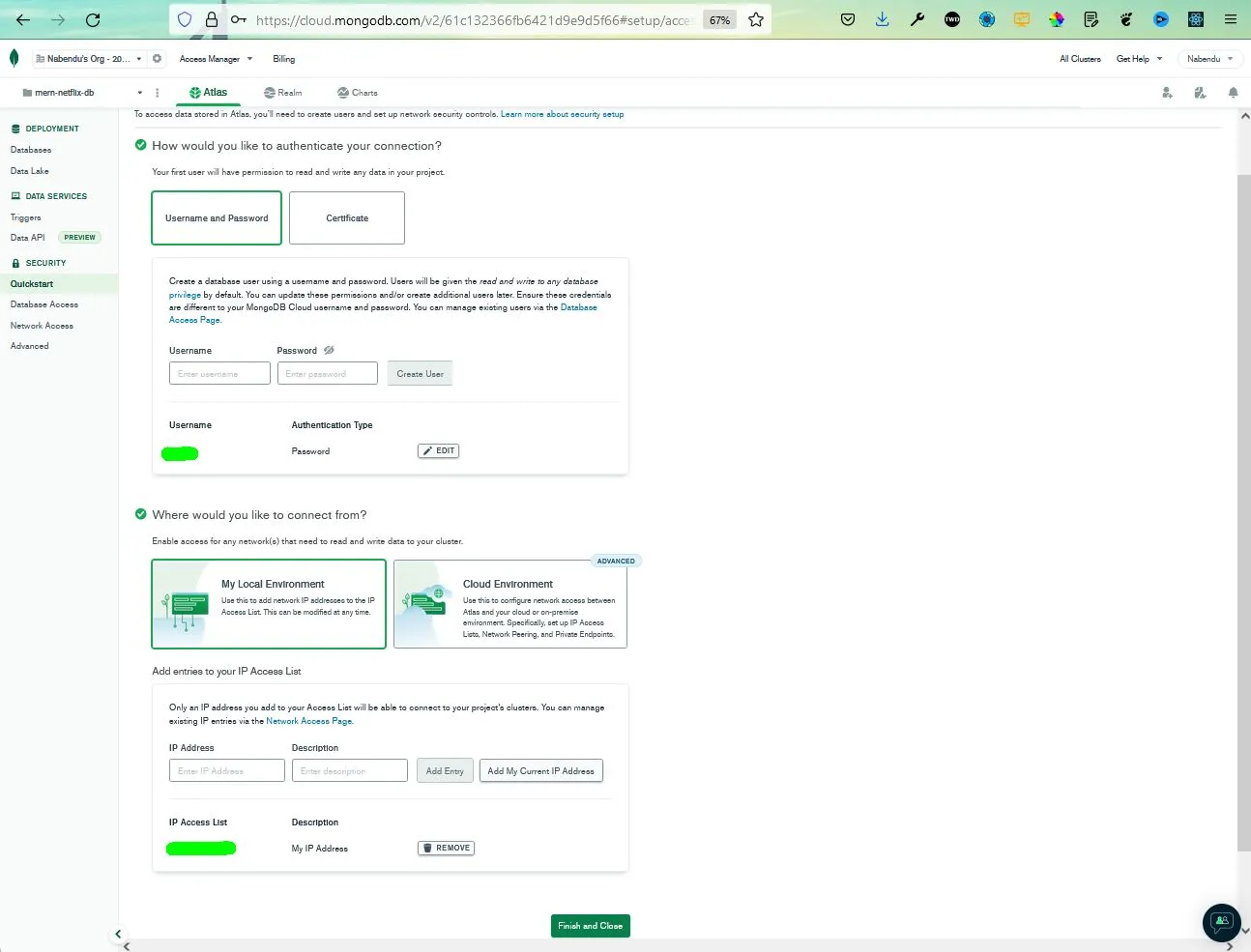Click REMOVE for My IP Address

446,848
